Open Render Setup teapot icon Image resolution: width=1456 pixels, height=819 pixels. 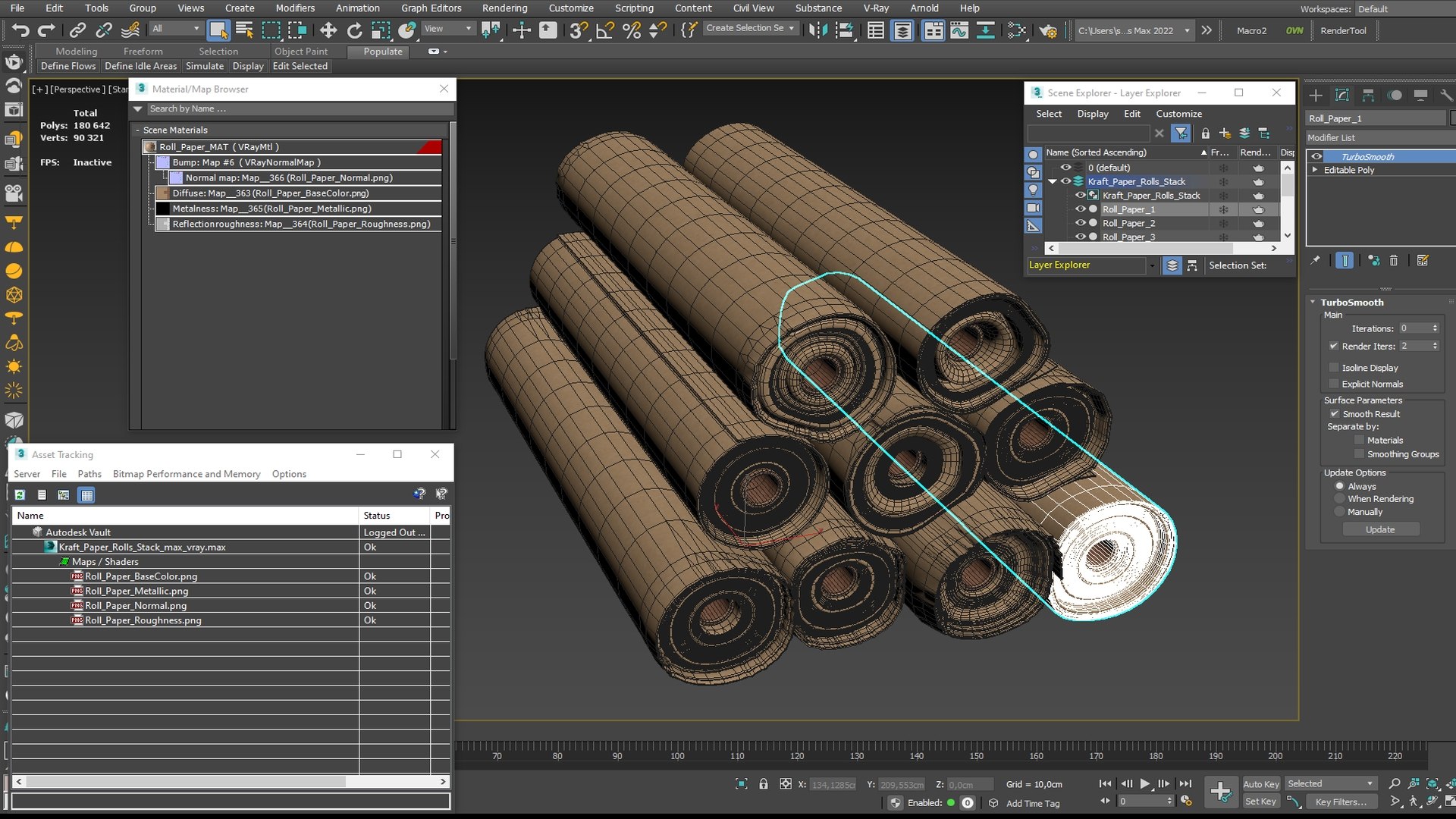tap(1048, 30)
